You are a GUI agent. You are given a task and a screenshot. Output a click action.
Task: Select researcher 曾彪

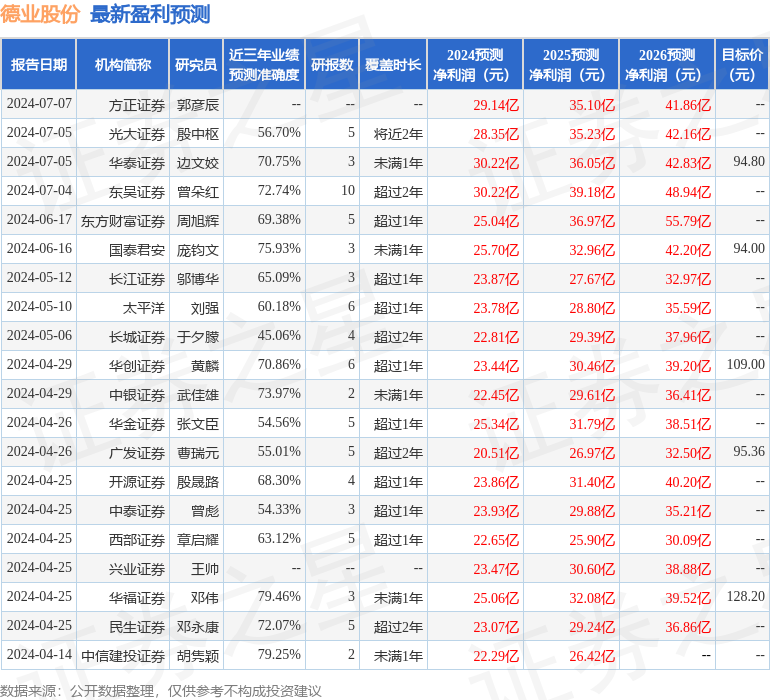[x=205, y=511]
